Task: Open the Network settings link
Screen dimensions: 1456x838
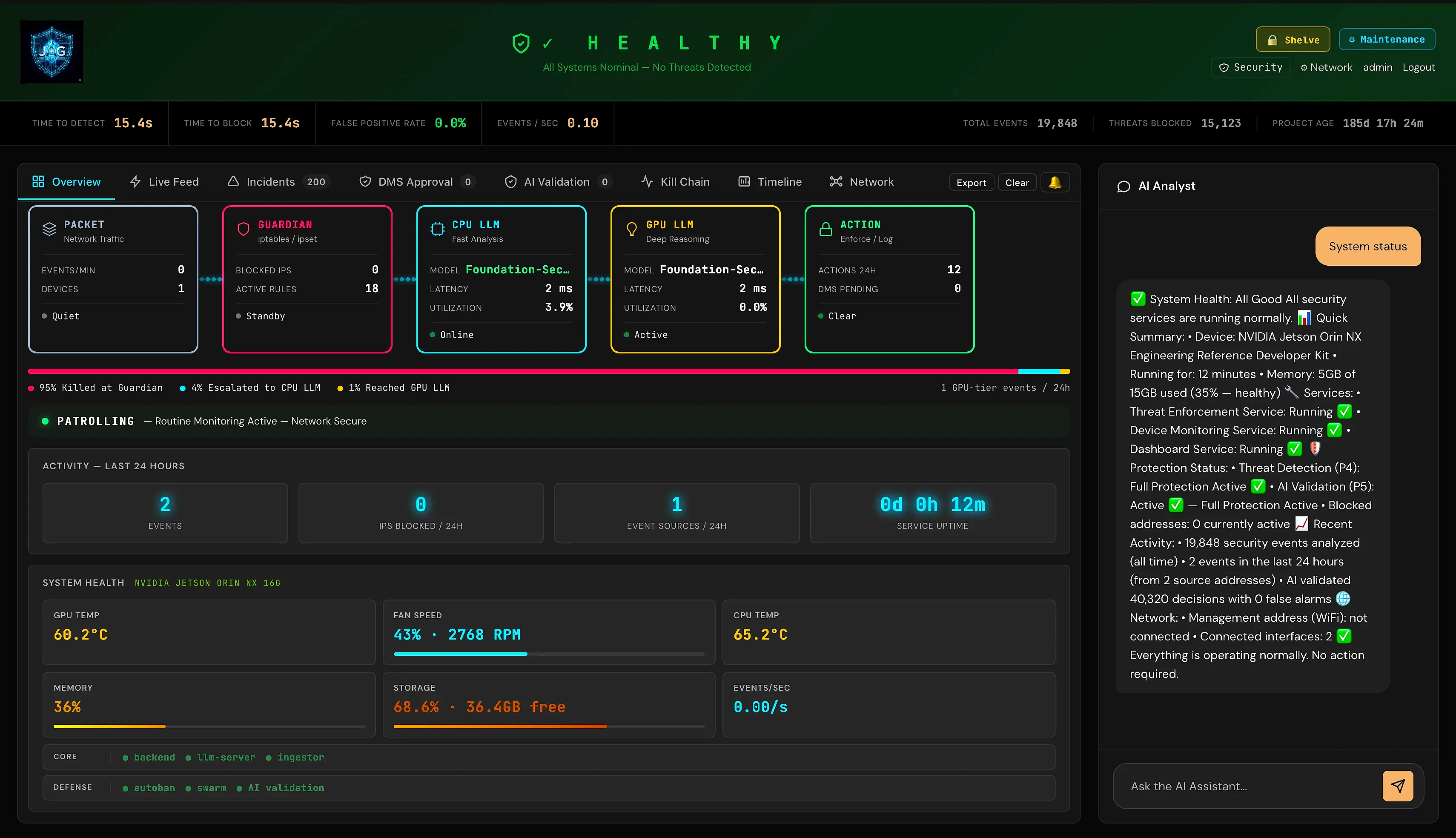Action: [1326, 67]
